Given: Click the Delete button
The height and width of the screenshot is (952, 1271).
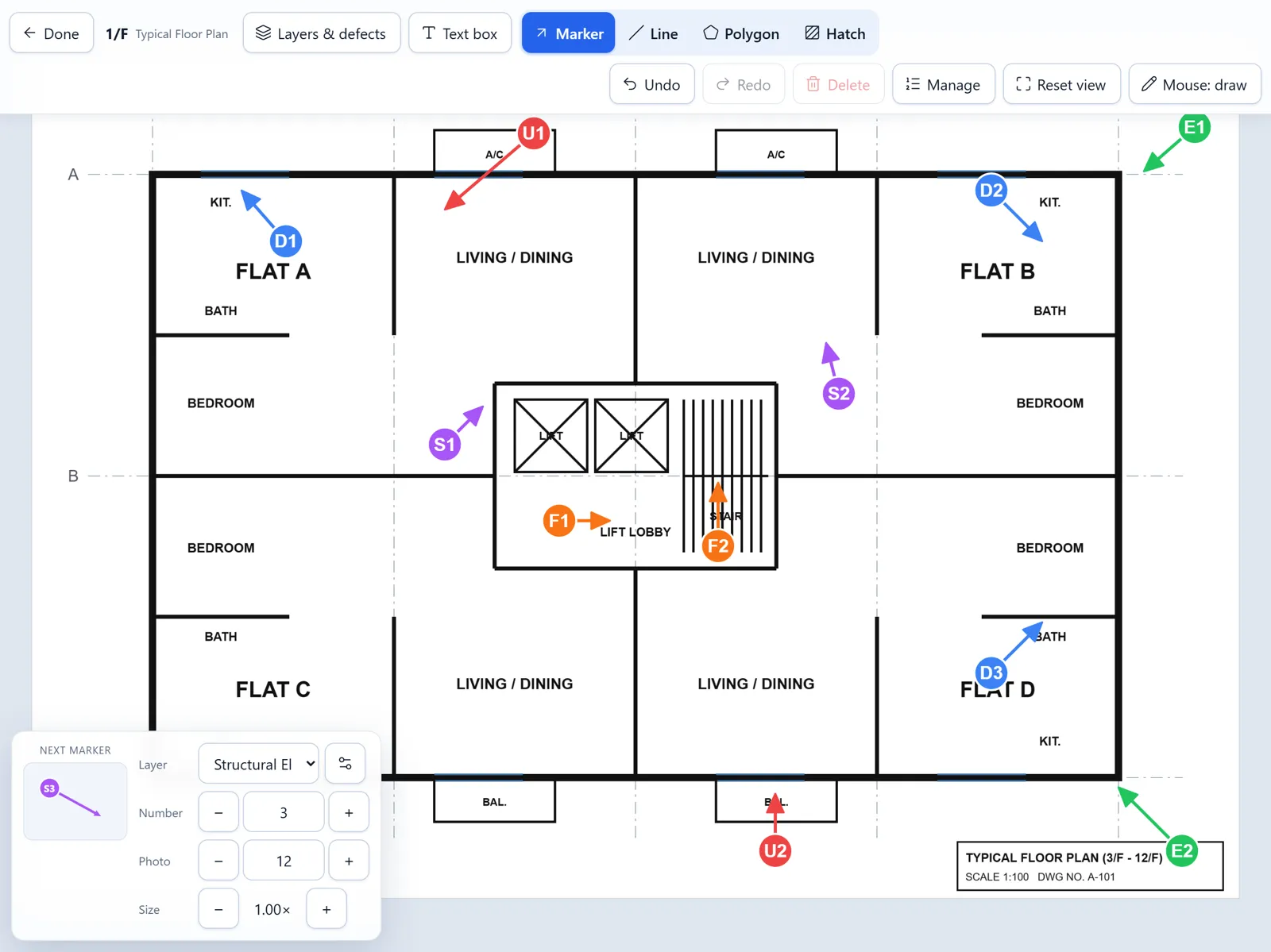Looking at the screenshot, I should (838, 84).
